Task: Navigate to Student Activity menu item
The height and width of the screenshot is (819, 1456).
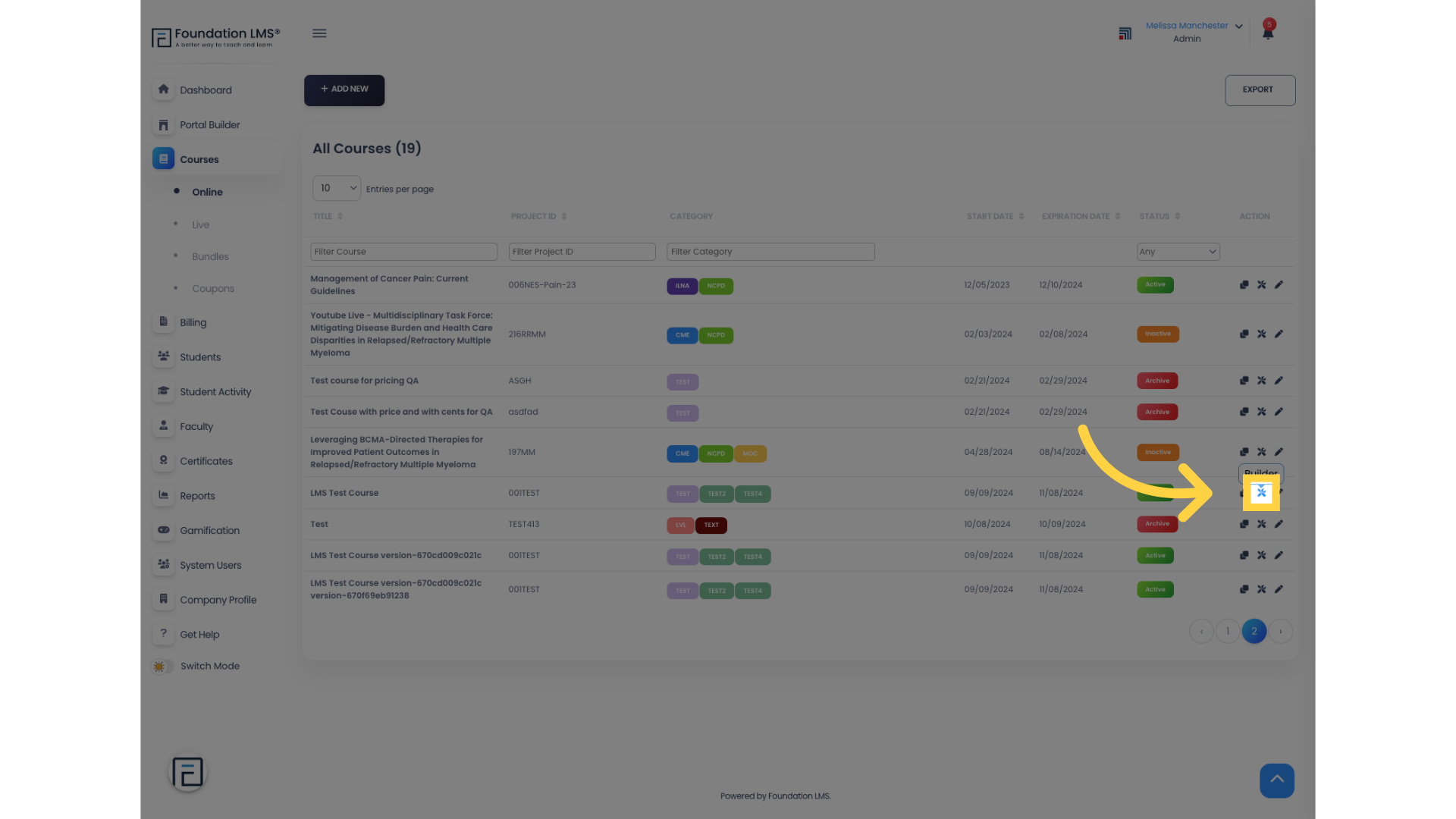Action: (215, 391)
